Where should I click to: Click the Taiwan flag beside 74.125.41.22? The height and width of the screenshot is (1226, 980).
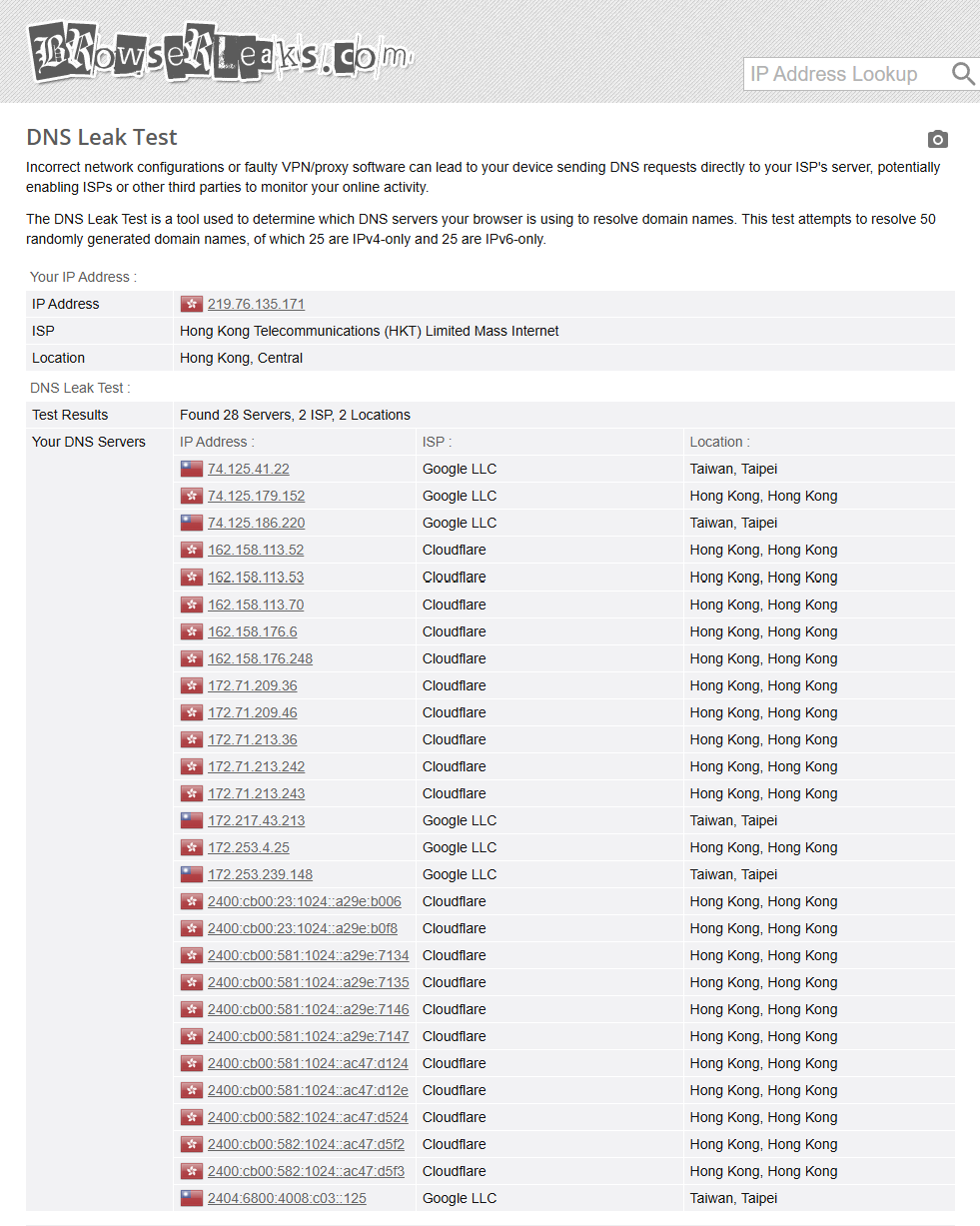(192, 469)
